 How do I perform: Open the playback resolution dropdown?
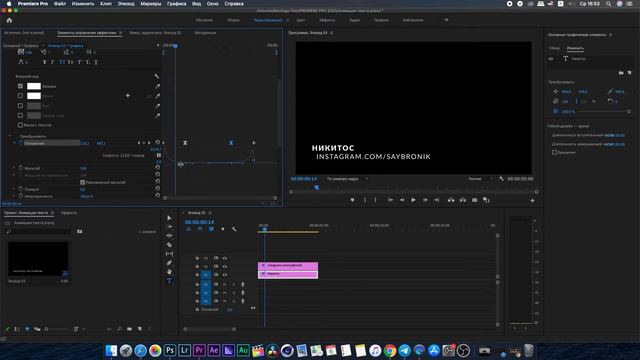[480, 179]
